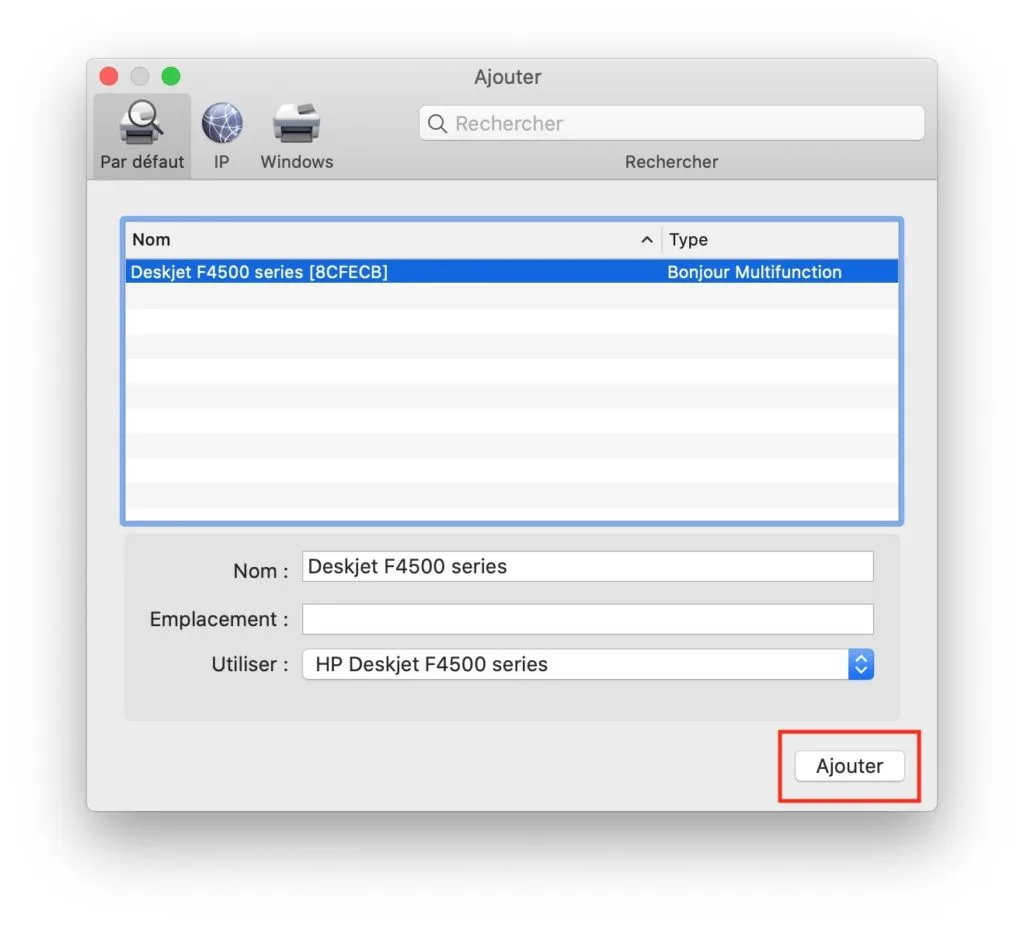Toggle sort order arrow in Nom column
1024x926 pixels.
click(x=647, y=240)
